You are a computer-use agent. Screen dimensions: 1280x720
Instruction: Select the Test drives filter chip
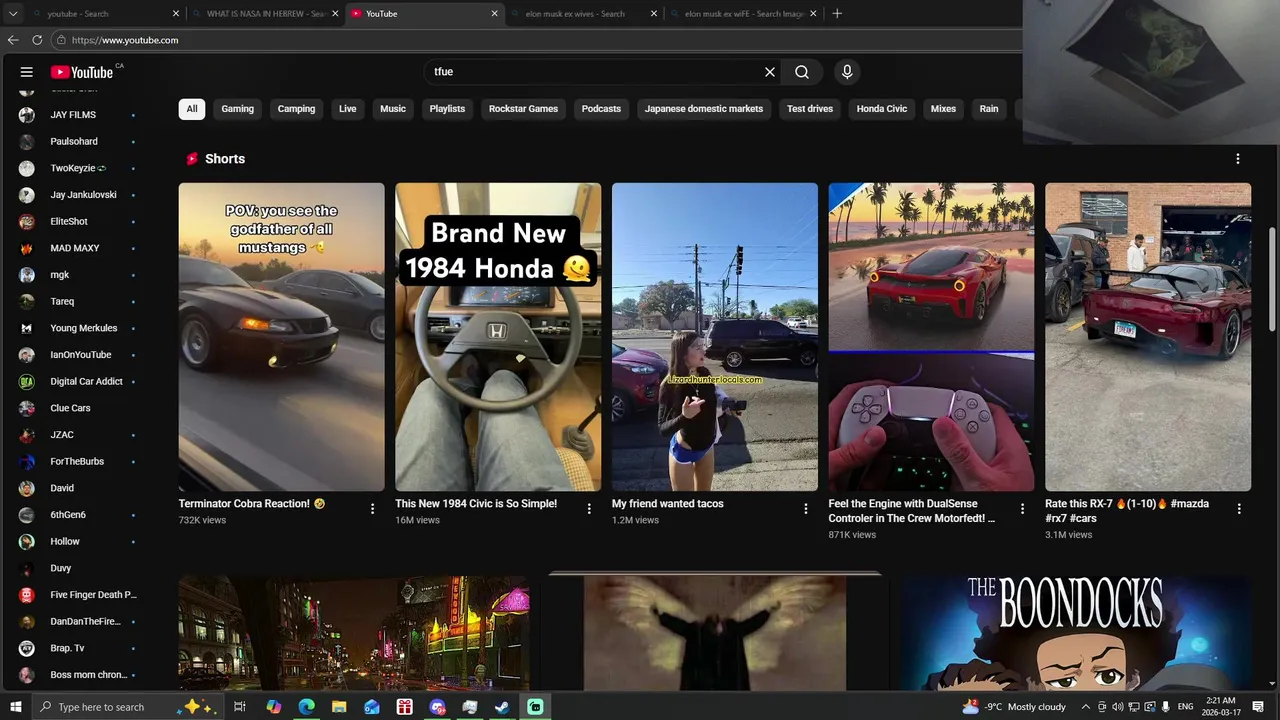(810, 109)
